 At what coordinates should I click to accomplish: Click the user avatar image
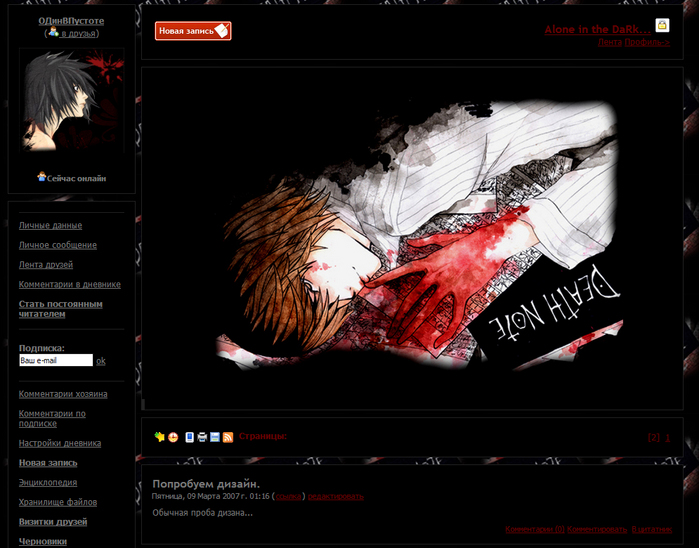[x=72, y=101]
